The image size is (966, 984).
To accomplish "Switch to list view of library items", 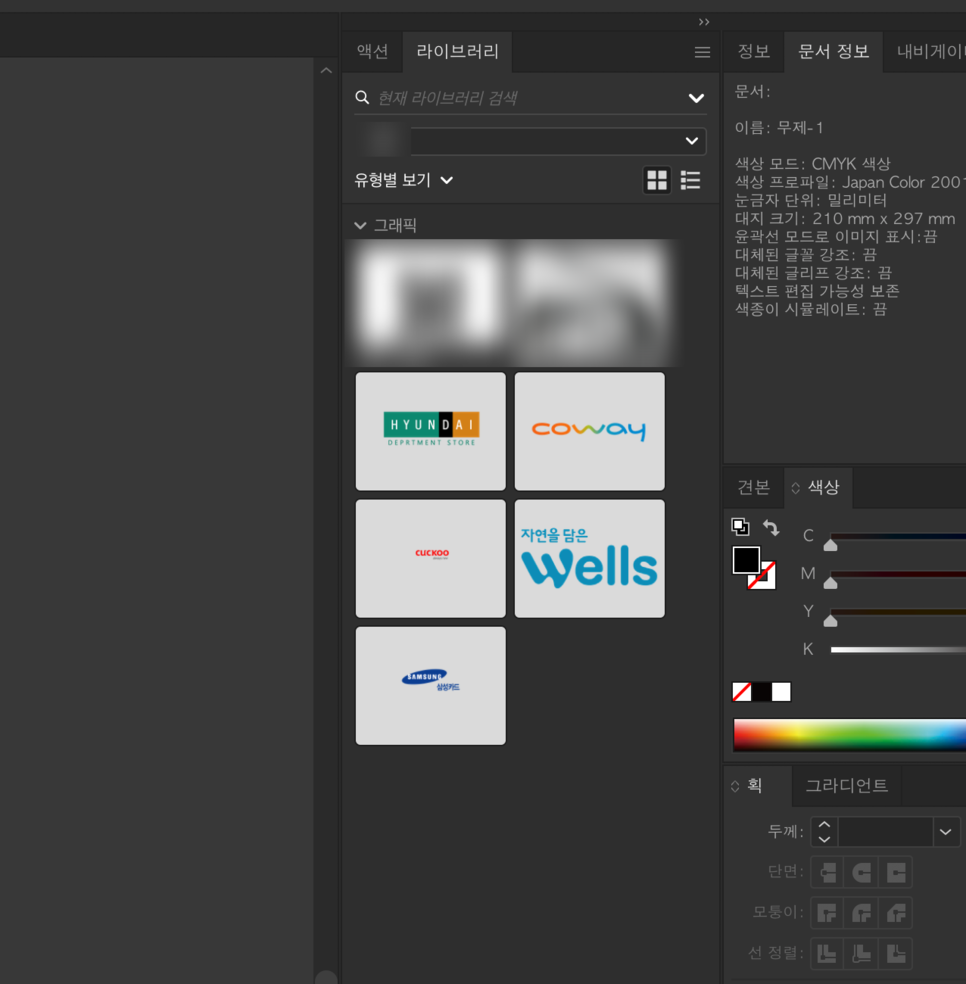I will coord(690,180).
